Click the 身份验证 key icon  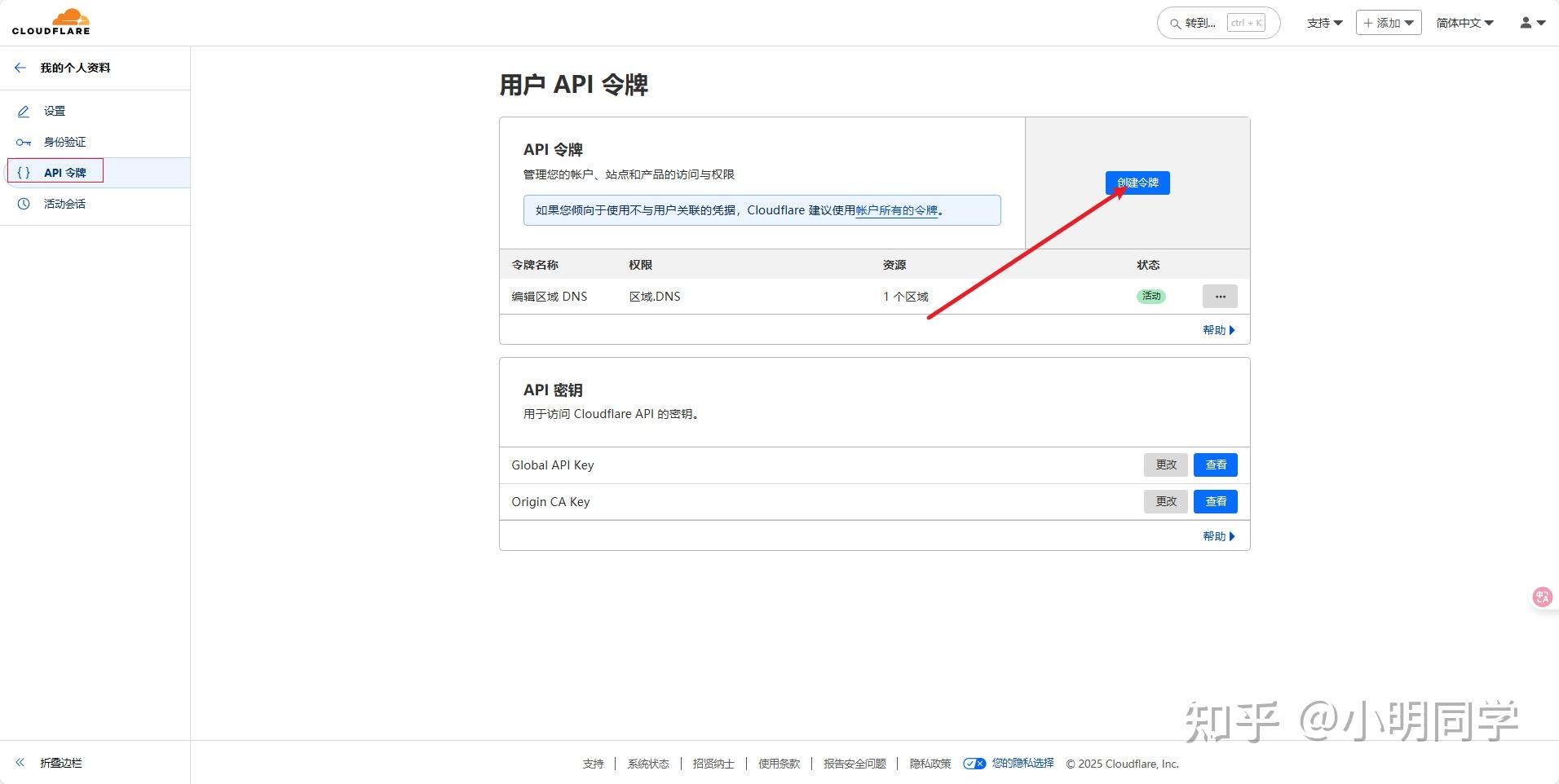point(24,142)
